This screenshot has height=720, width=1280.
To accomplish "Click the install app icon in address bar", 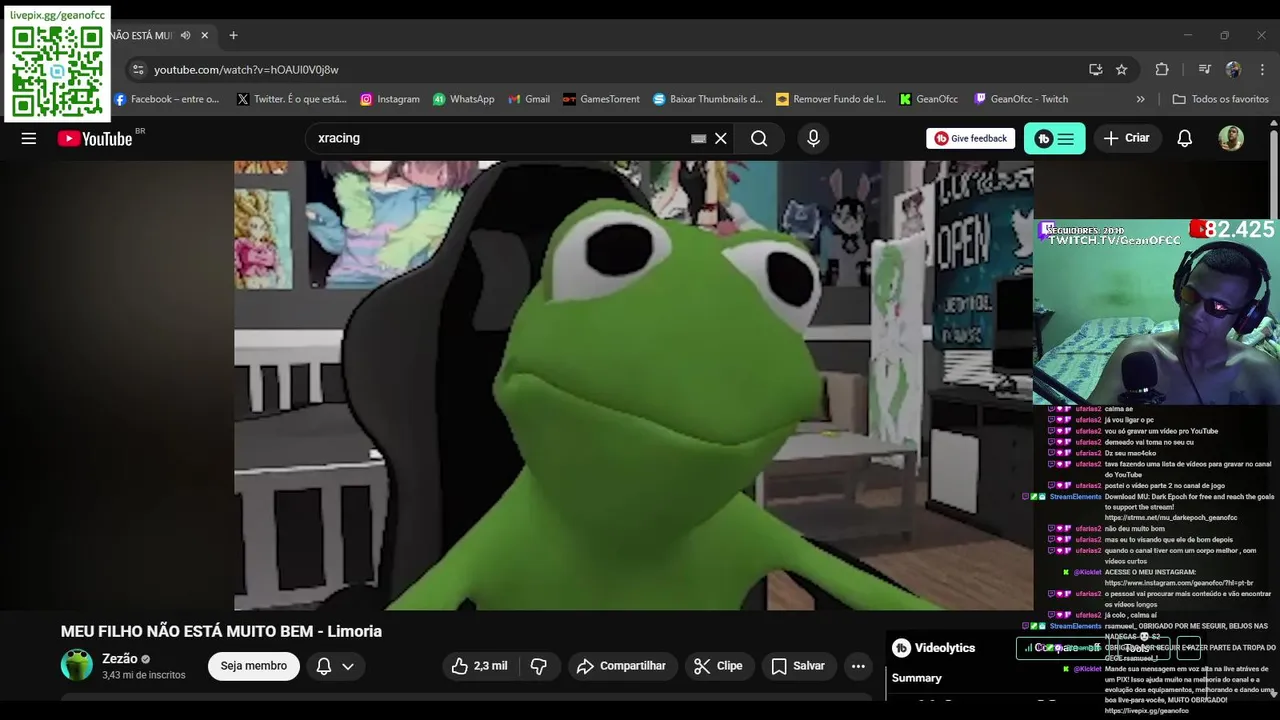I will point(1096,70).
